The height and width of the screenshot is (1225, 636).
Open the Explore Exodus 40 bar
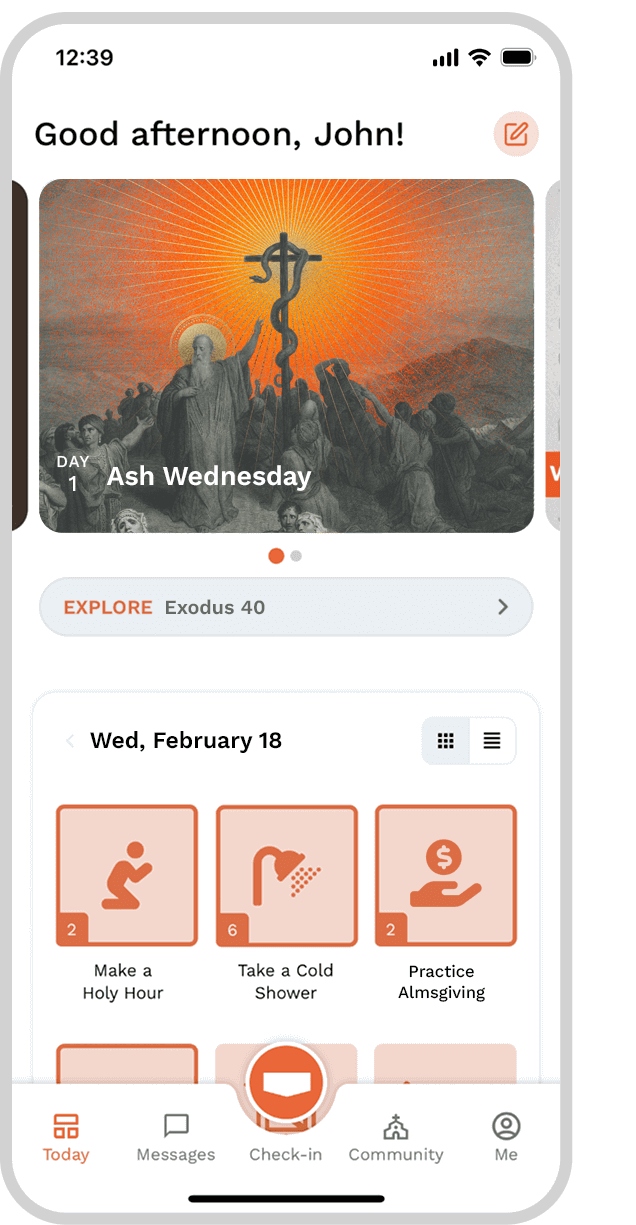pos(286,607)
